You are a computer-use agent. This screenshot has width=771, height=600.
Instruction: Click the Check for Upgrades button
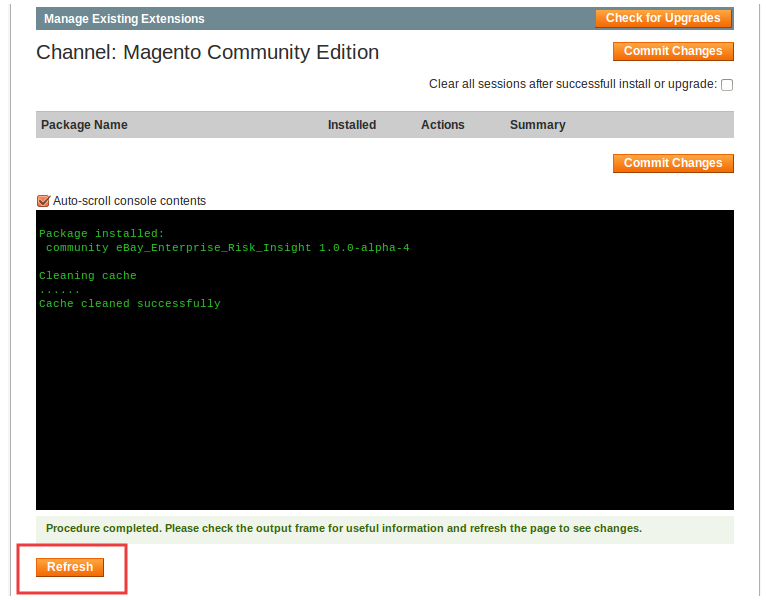663,18
